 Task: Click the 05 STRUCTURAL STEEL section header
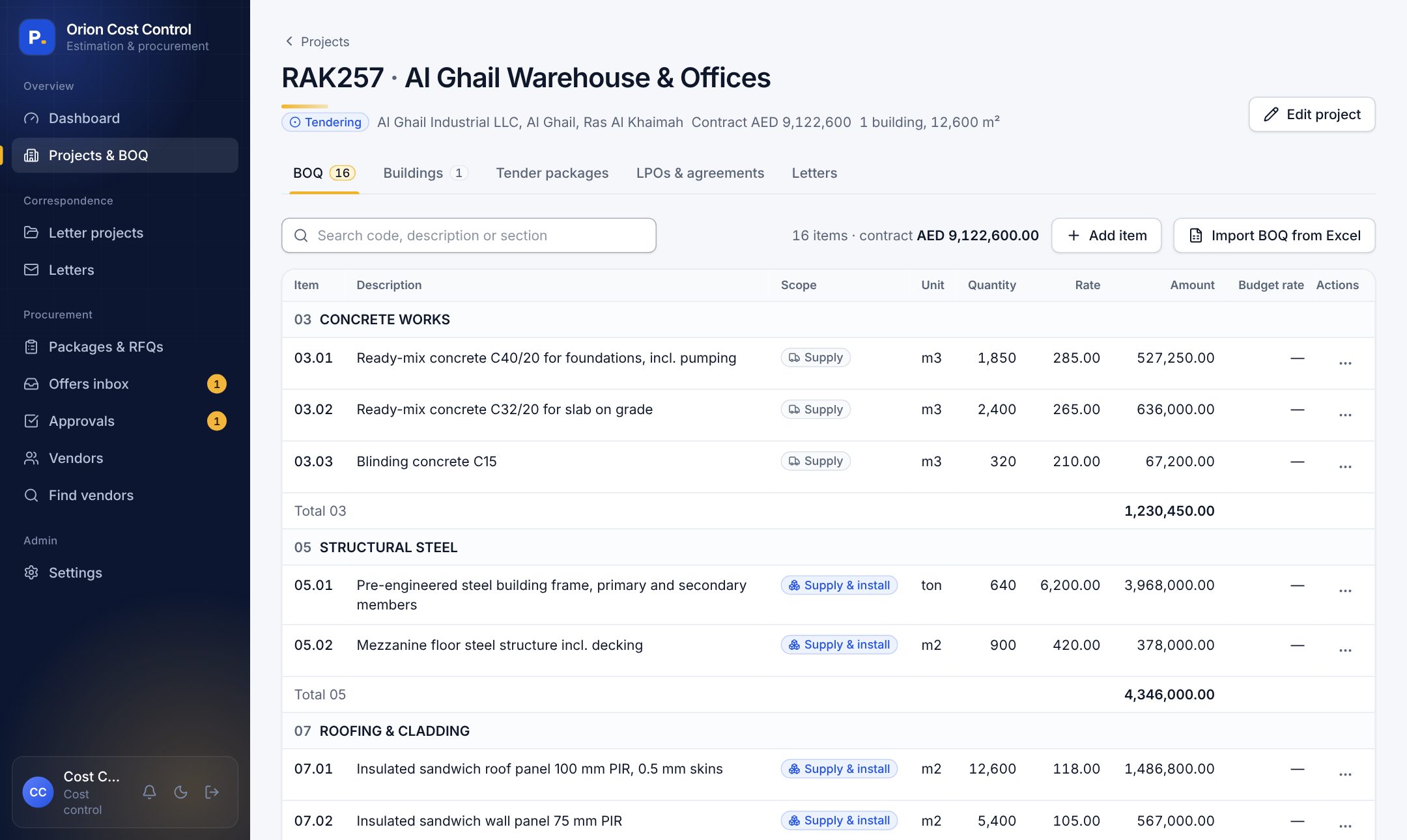(828, 547)
